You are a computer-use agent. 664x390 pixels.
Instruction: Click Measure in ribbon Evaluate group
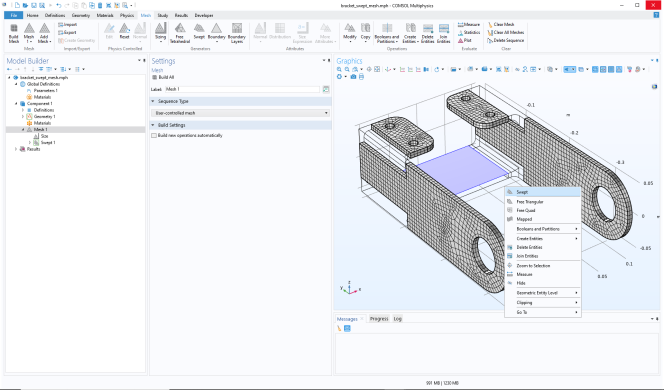pos(468,25)
